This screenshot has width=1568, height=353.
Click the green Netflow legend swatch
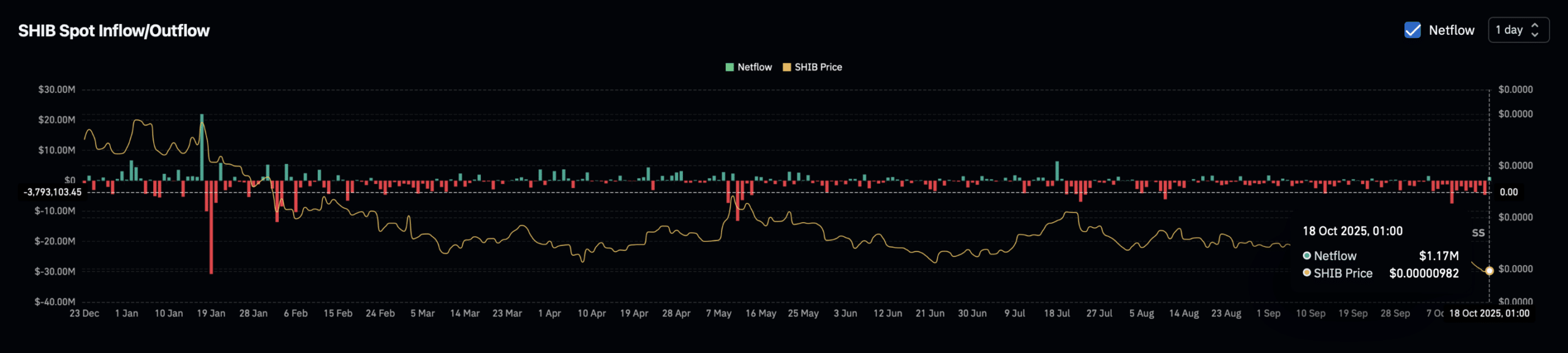coord(729,67)
